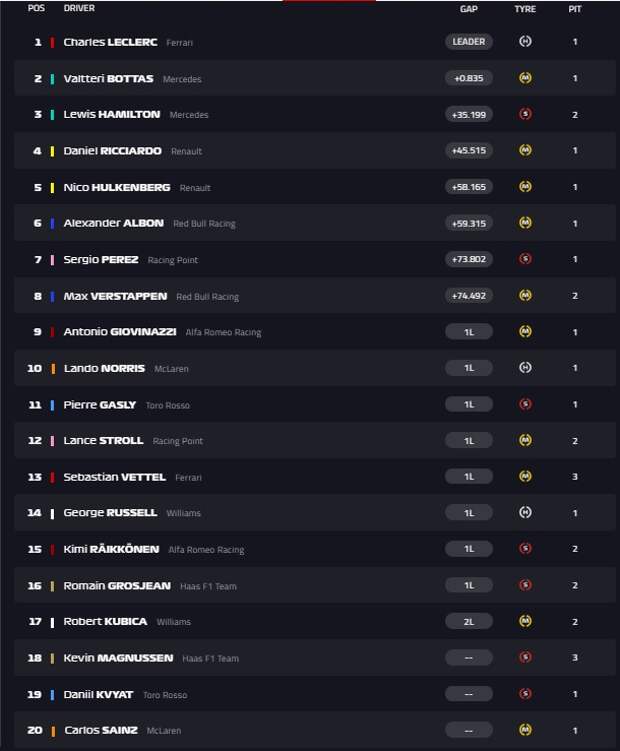Click the +0.835 gap badge
Image resolution: width=620 pixels, height=751 pixels.
[469, 78]
